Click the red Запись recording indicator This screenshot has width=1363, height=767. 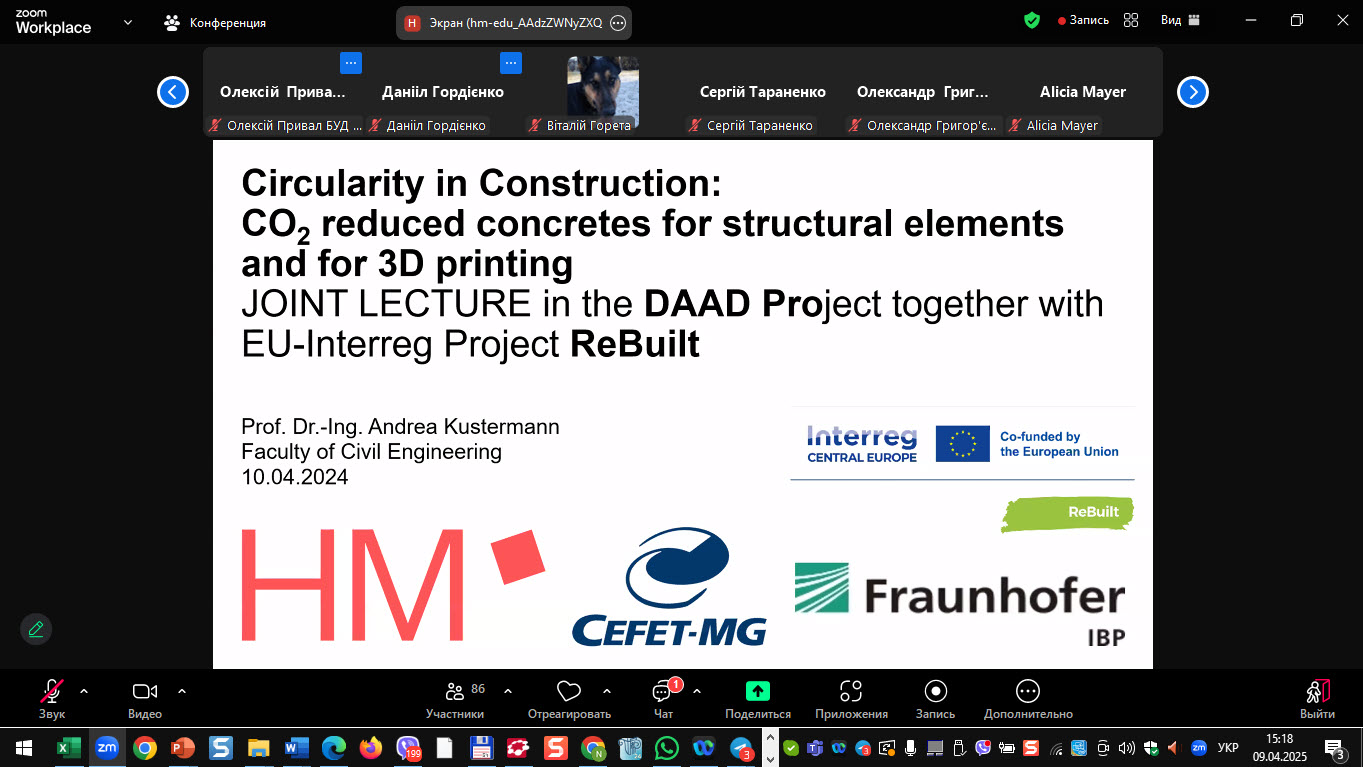click(x=1084, y=20)
